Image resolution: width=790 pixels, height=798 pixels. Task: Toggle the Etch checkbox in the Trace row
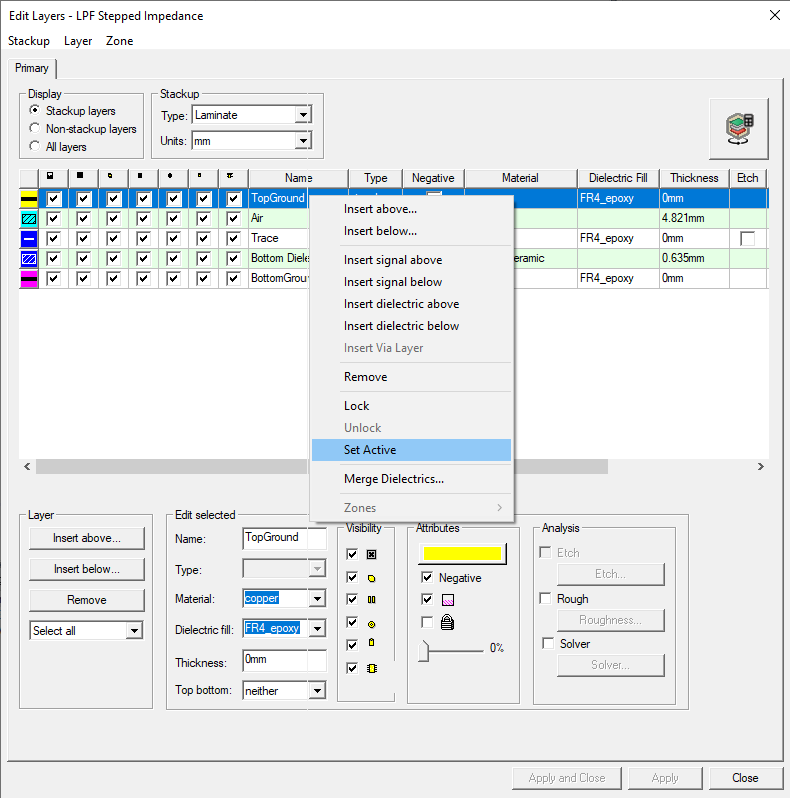[747, 239]
